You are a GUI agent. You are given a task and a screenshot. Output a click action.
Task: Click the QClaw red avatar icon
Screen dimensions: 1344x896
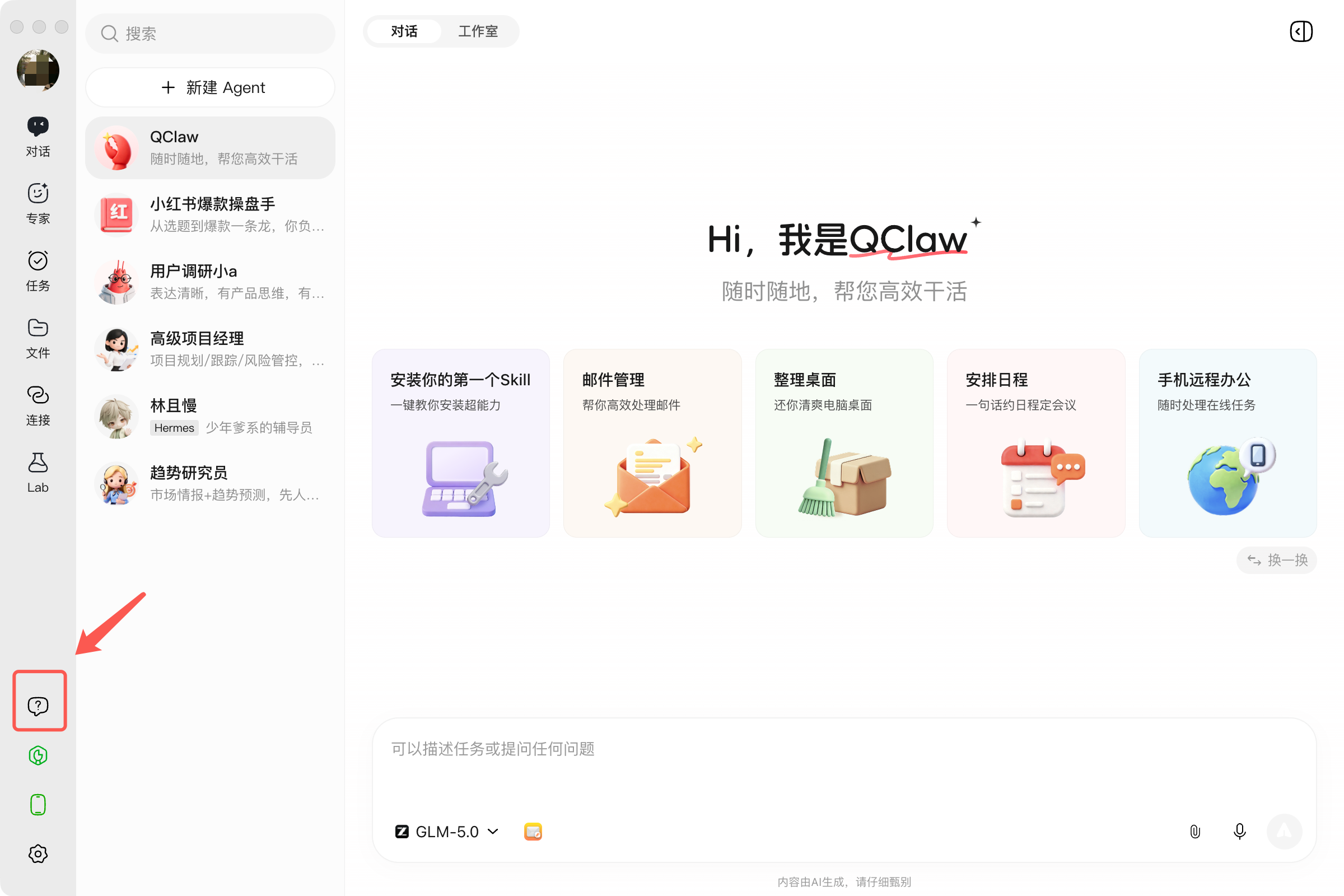point(116,148)
